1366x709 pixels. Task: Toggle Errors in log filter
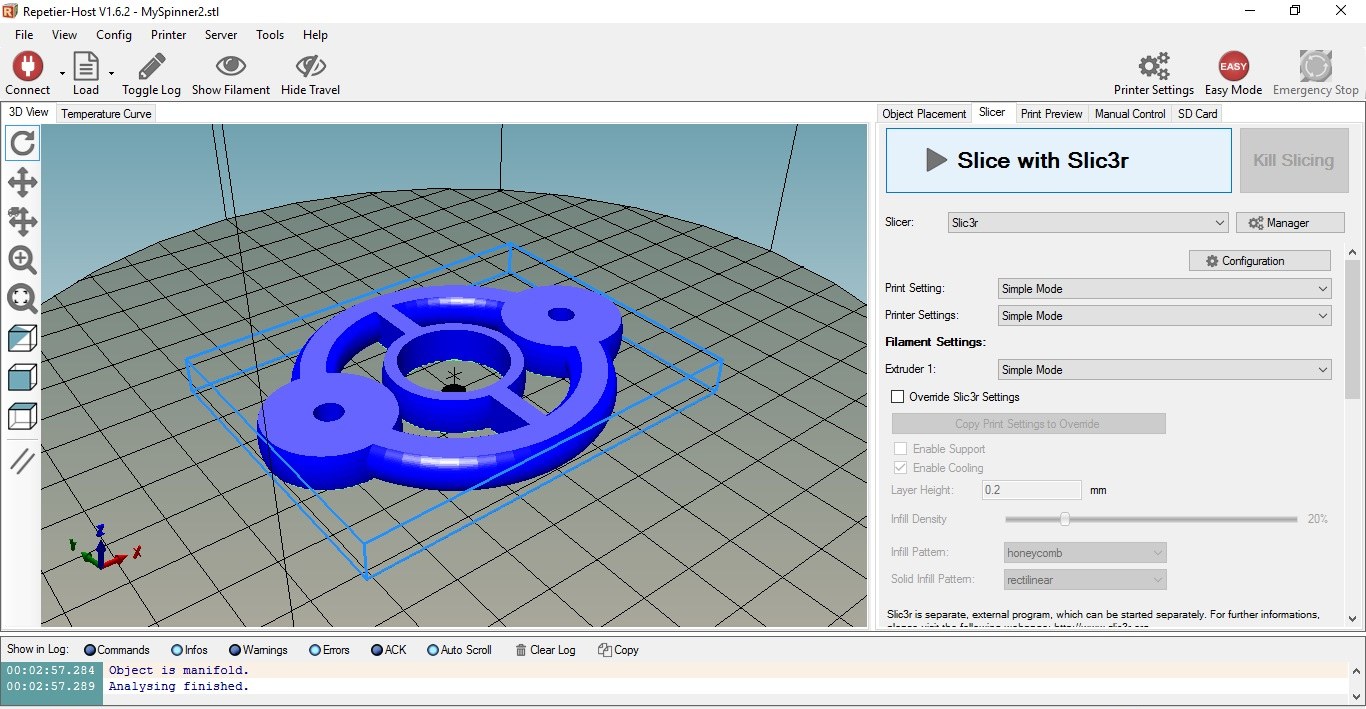[x=329, y=650]
